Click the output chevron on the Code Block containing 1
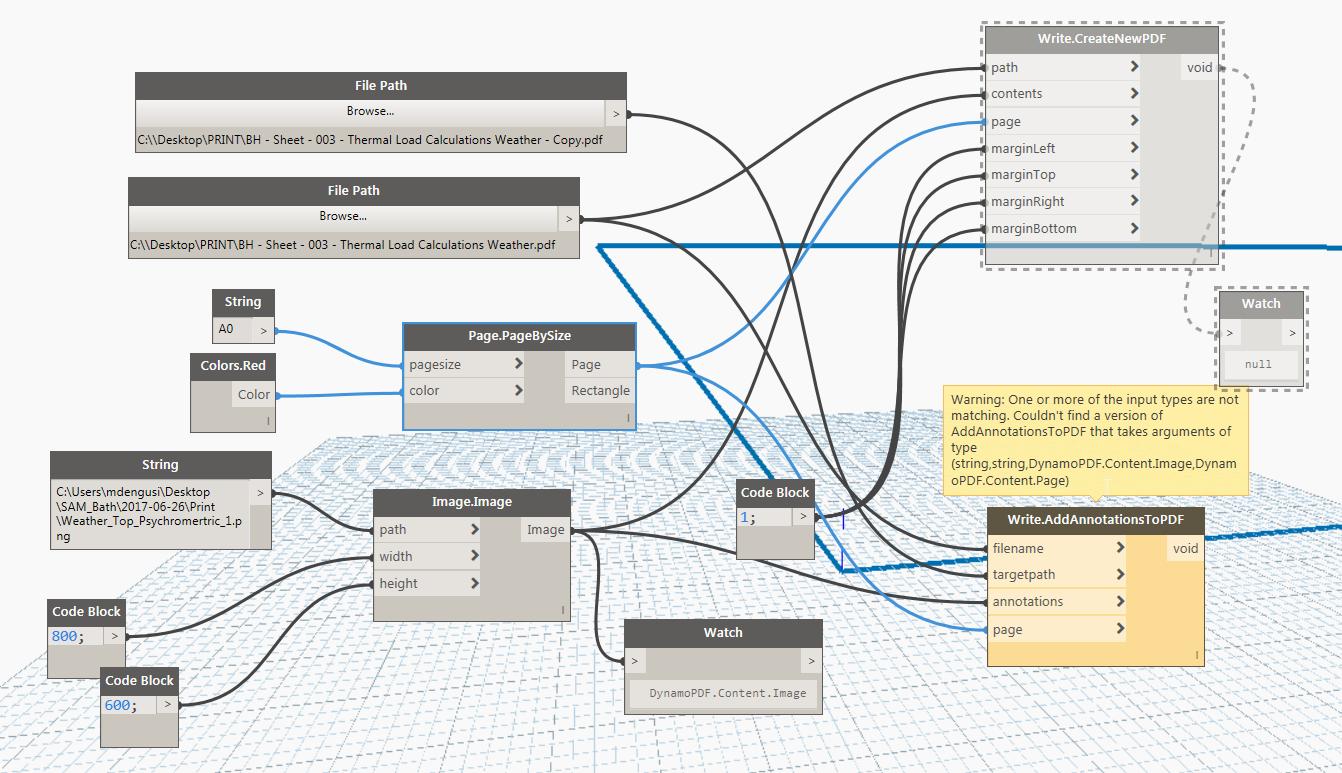Image resolution: width=1342 pixels, height=773 pixels. tap(804, 516)
